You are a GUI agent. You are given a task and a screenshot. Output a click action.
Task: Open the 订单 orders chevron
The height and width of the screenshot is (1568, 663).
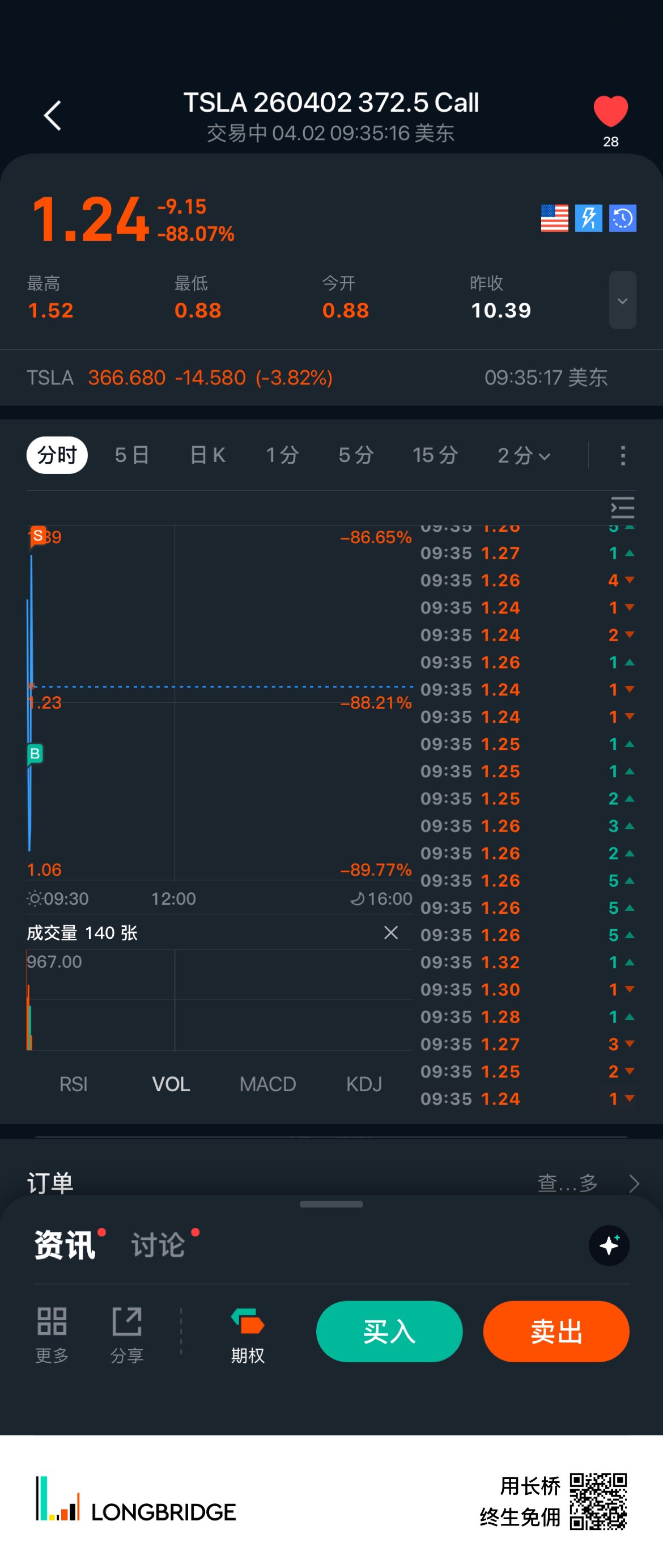633,1183
